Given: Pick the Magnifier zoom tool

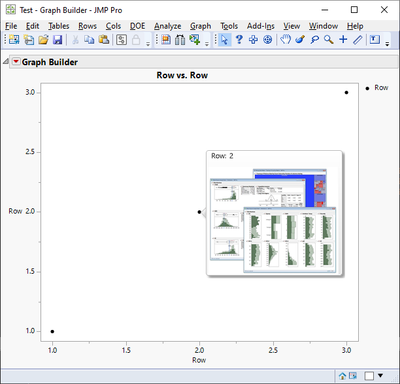Looking at the screenshot, I should click(x=329, y=40).
